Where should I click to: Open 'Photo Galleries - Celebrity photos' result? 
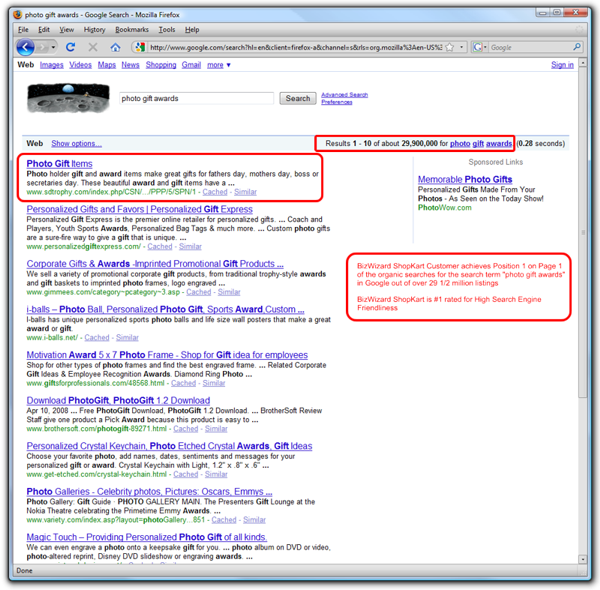click(x=149, y=492)
